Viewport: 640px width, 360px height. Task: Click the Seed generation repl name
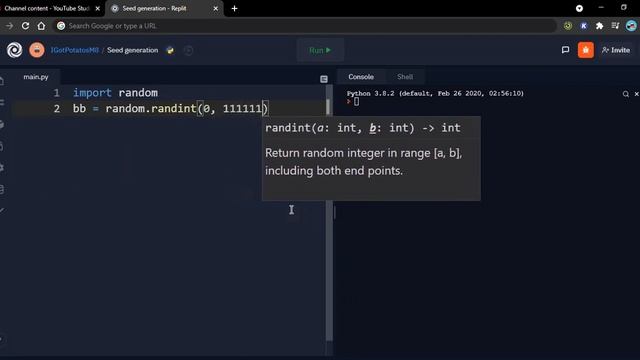tap(133, 50)
